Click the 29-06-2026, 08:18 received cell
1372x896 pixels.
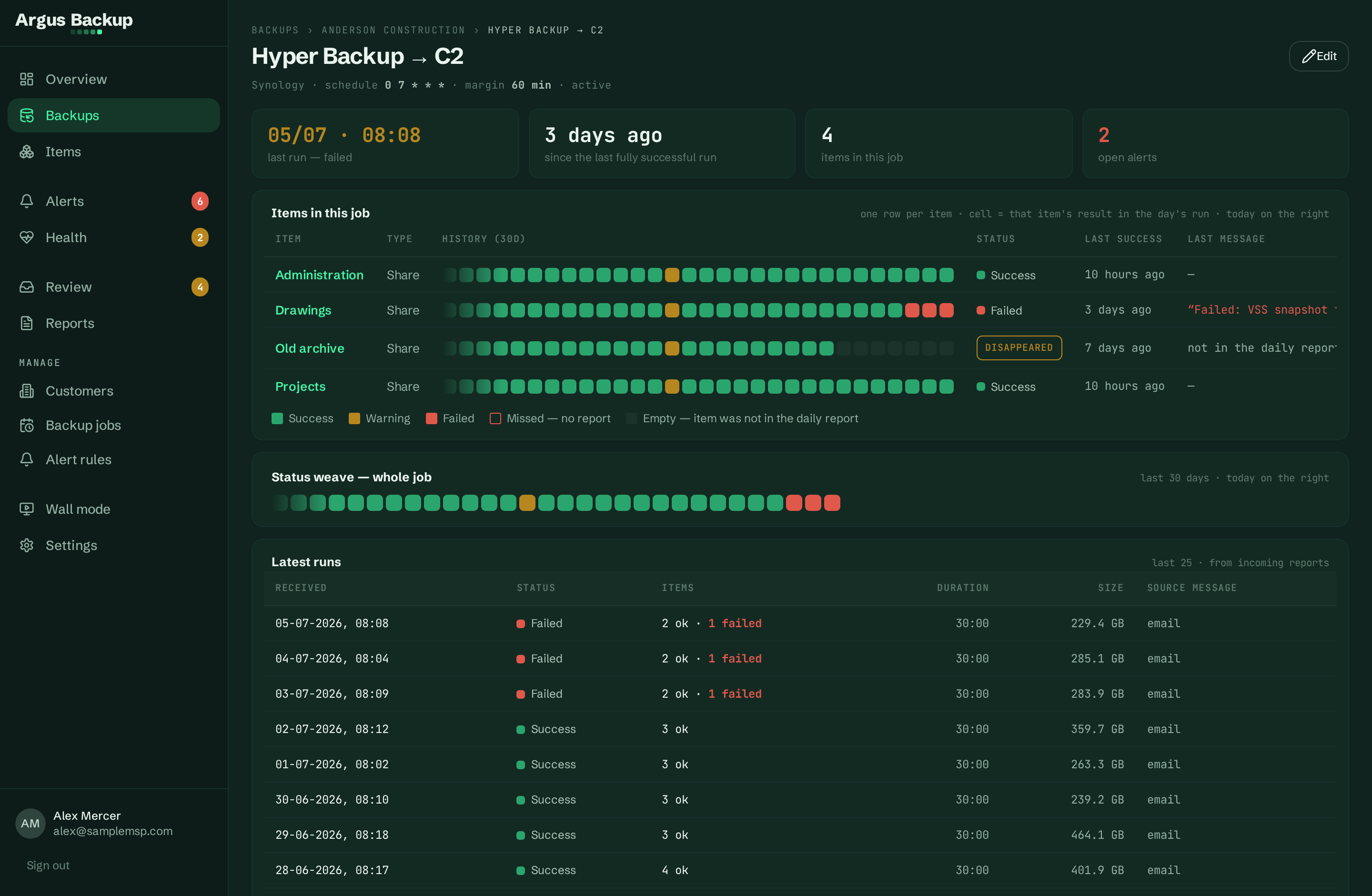tap(332, 835)
